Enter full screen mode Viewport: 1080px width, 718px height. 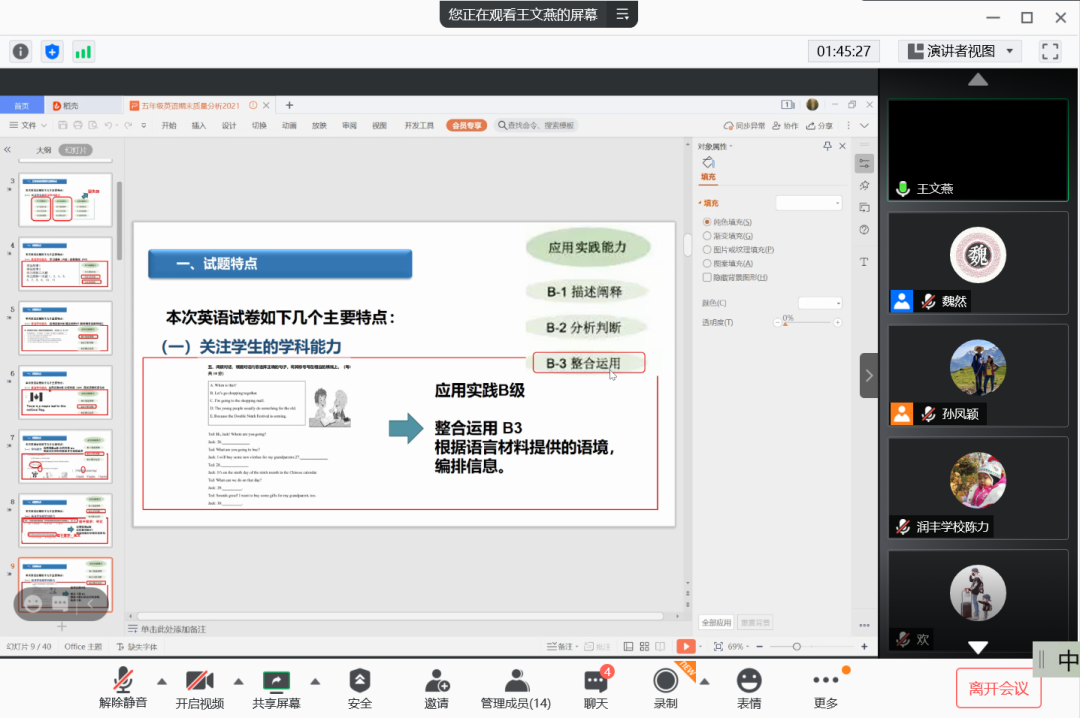point(1050,51)
